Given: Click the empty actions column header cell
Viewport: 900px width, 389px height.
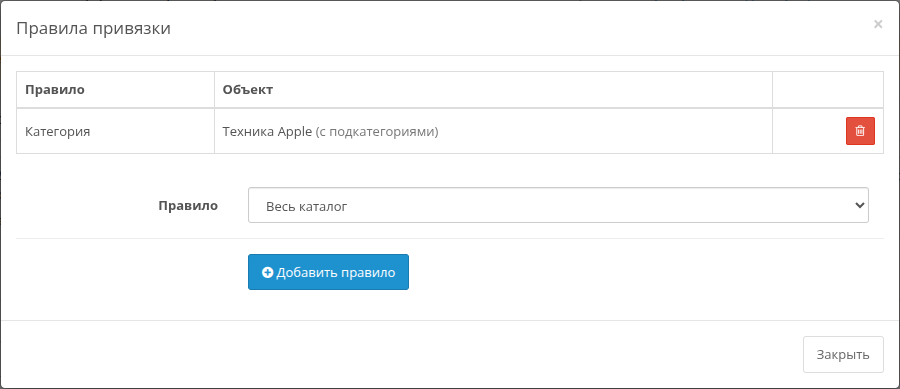Looking at the screenshot, I should point(828,90).
